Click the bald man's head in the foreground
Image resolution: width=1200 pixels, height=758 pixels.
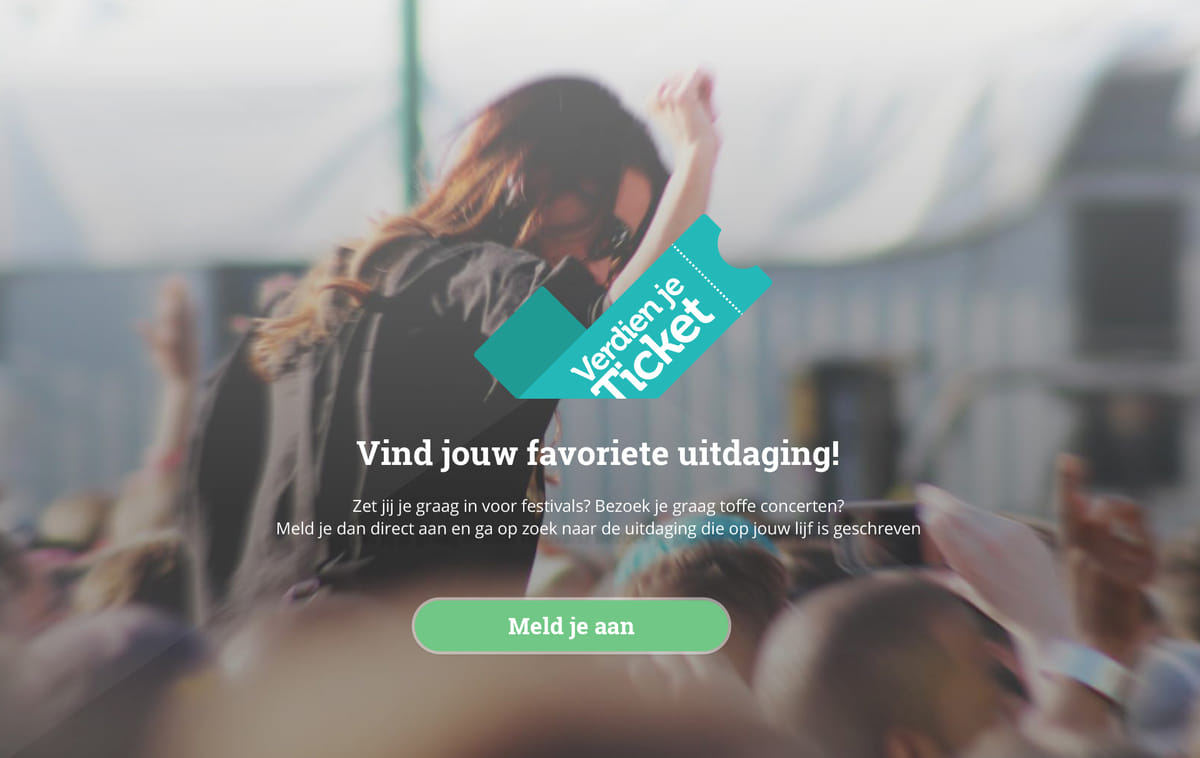[870, 665]
